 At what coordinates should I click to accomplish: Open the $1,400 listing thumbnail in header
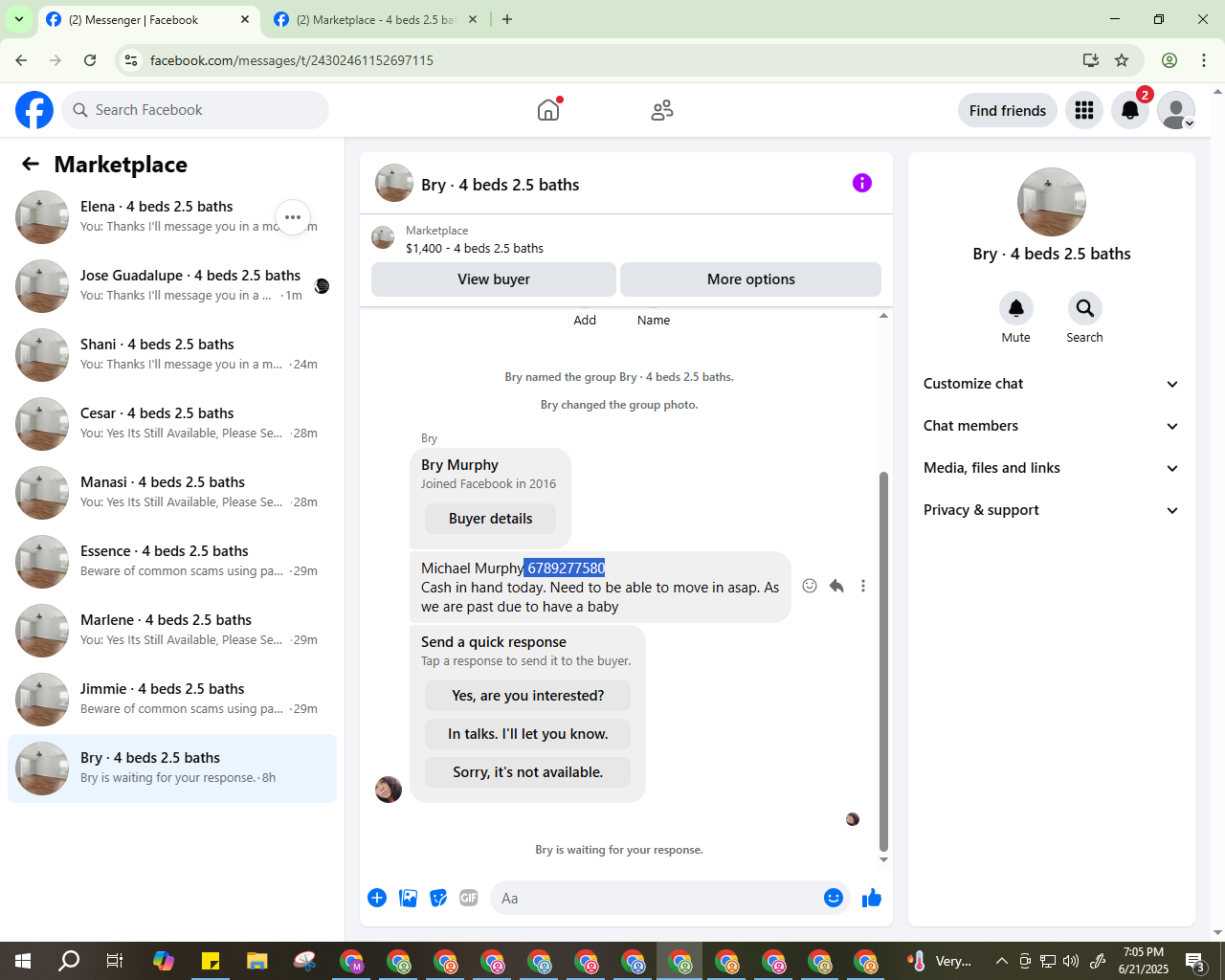click(x=383, y=238)
